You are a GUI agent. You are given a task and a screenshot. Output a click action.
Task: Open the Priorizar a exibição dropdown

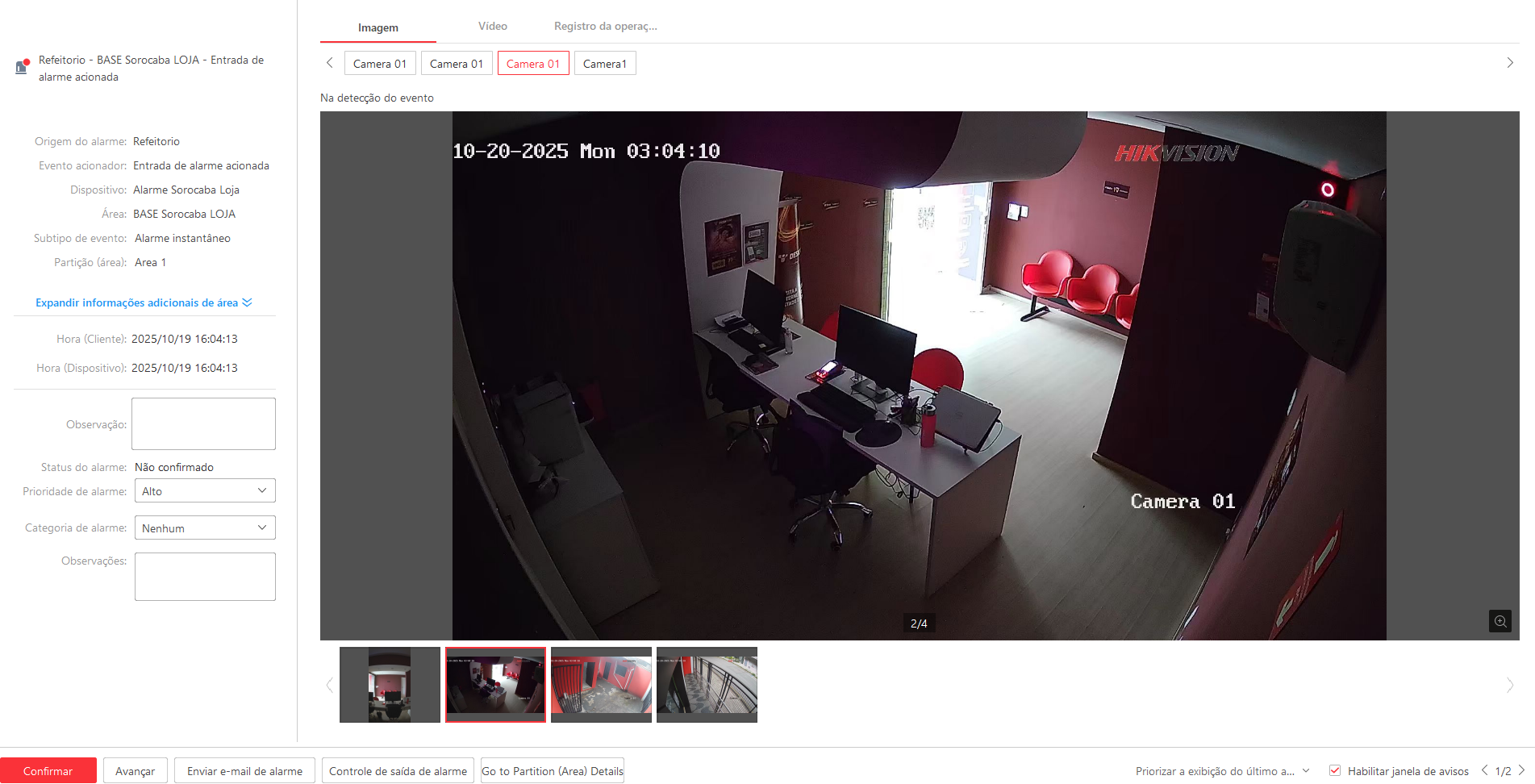(1221, 771)
